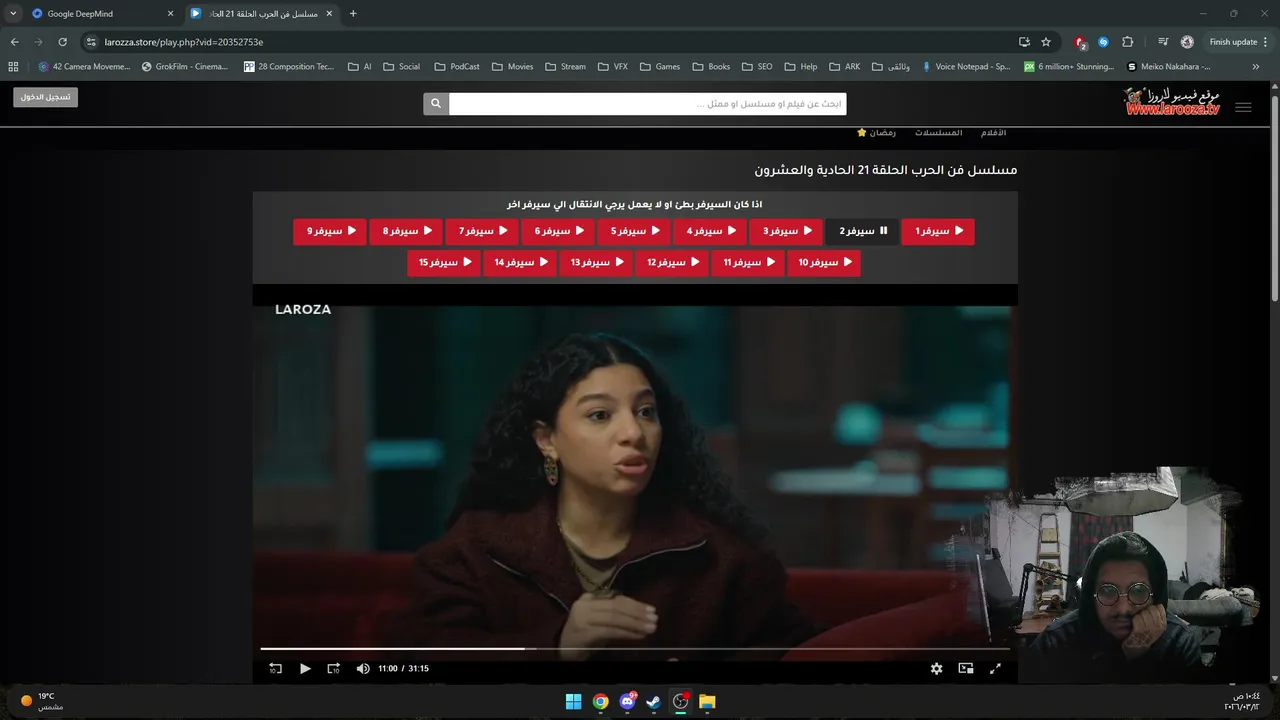Switch to سيرفر 6 server
Viewport: 1280px width, 720px height.
(558, 231)
